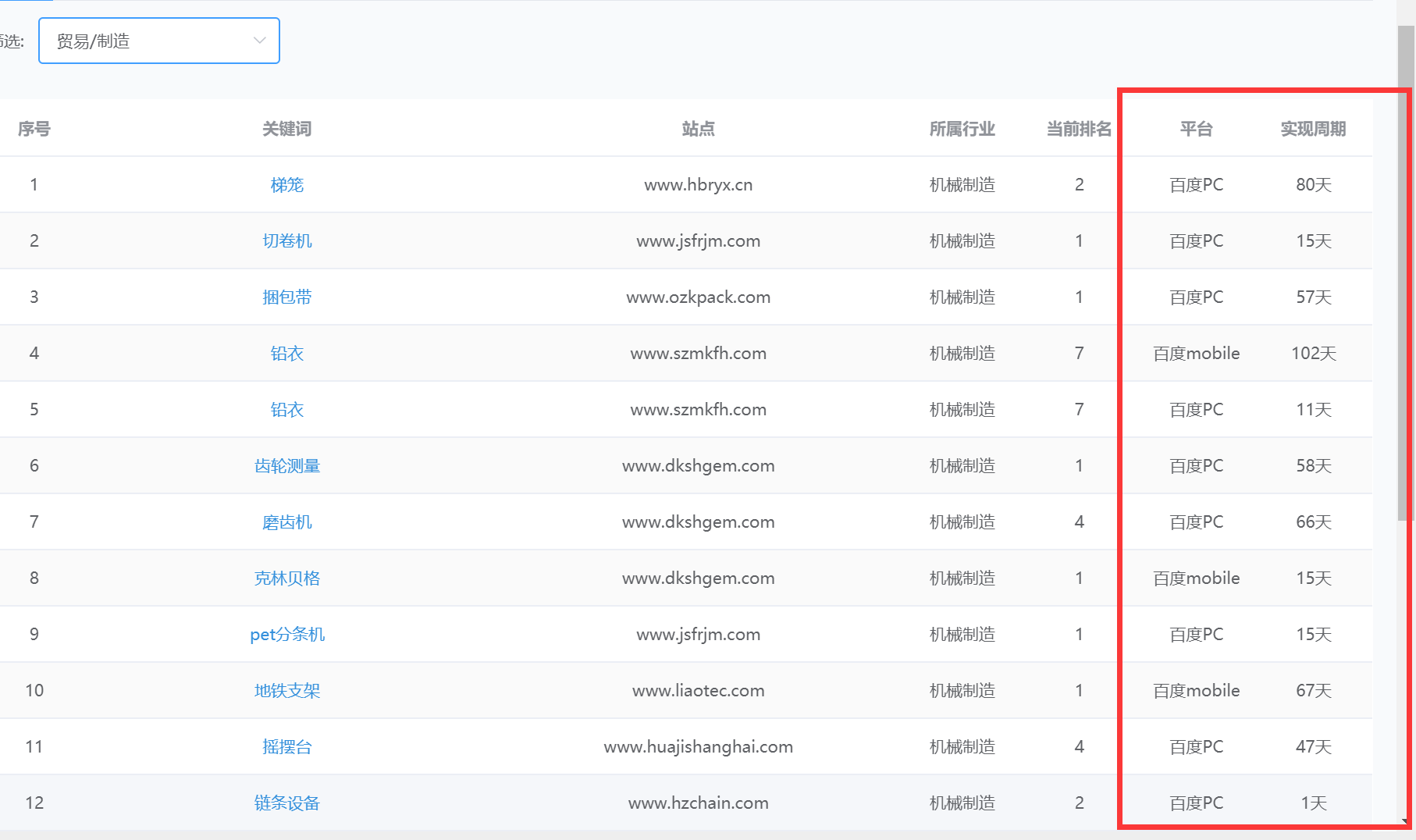Select site cell www.dkshgem.com in row 8
Viewport: 1416px width, 840px height.
click(698, 578)
